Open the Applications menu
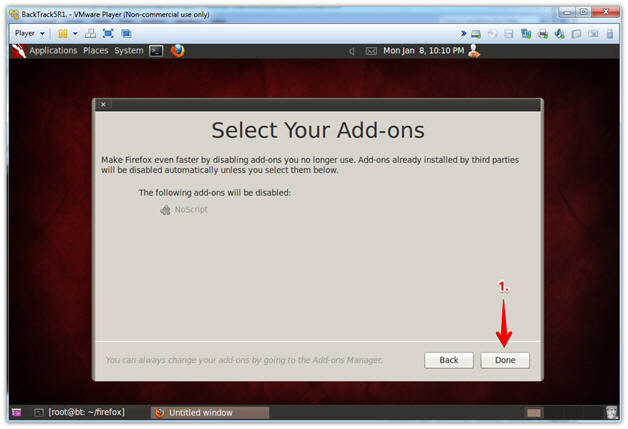The height and width of the screenshot is (429, 628). pos(53,51)
